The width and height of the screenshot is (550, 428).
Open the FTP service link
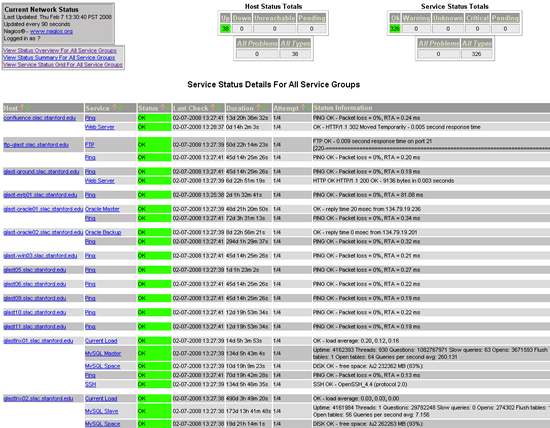(x=89, y=145)
